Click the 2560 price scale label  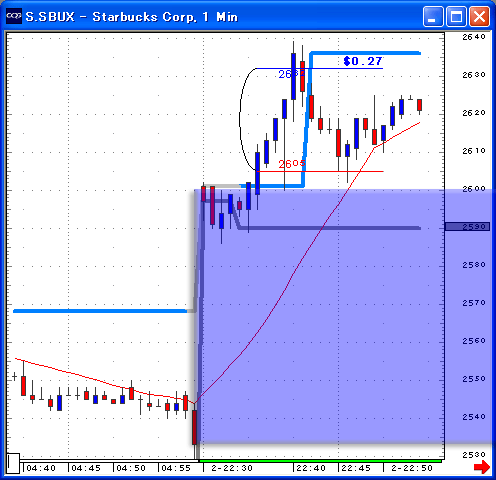click(x=474, y=341)
